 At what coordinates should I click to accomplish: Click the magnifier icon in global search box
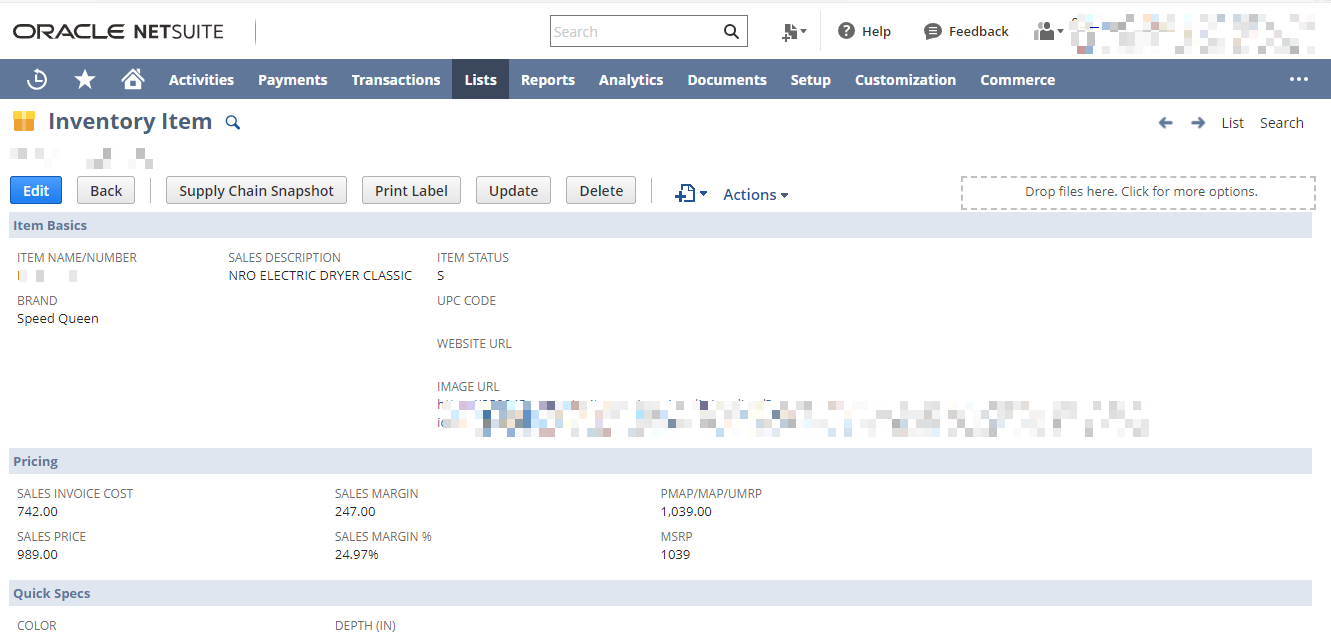point(732,31)
